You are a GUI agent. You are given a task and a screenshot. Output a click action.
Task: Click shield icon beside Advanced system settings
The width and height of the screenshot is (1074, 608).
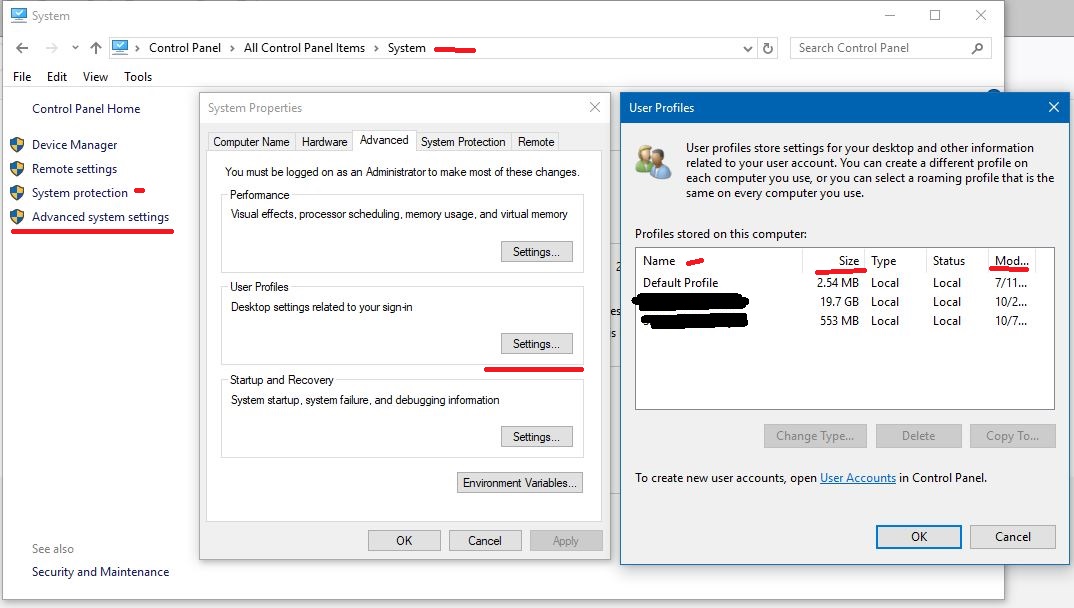pyautogui.click(x=17, y=216)
